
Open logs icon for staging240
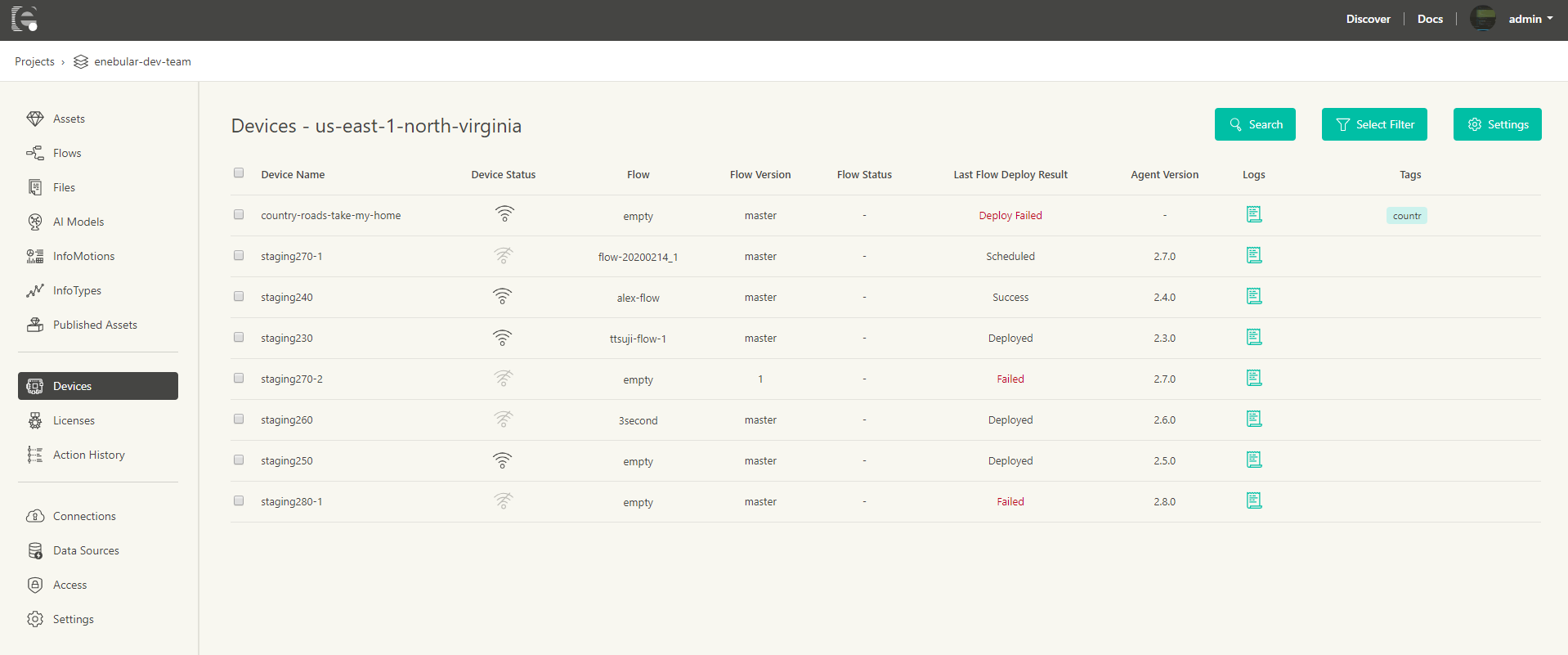[1253, 296]
